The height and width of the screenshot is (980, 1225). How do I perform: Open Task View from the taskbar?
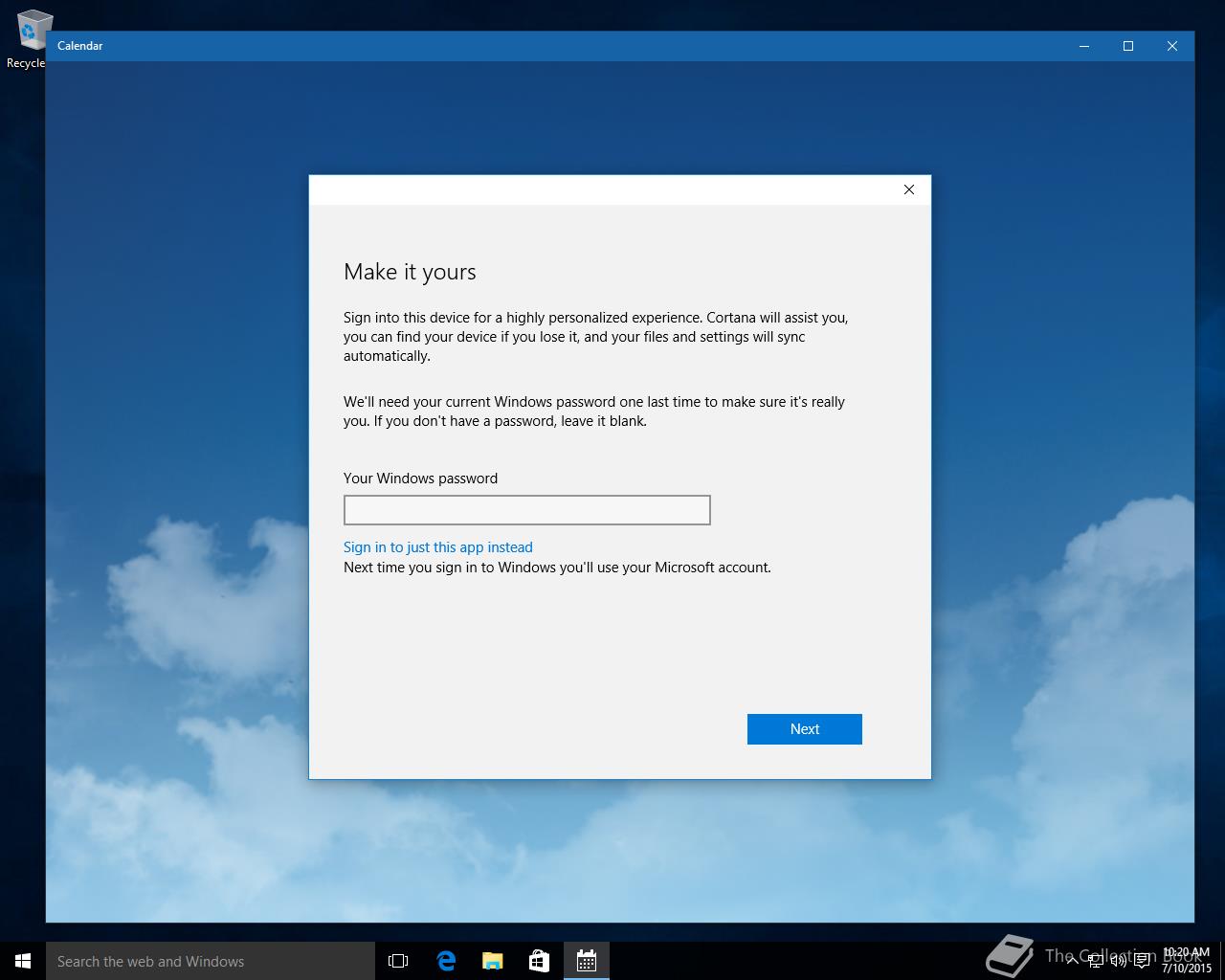coord(398,961)
